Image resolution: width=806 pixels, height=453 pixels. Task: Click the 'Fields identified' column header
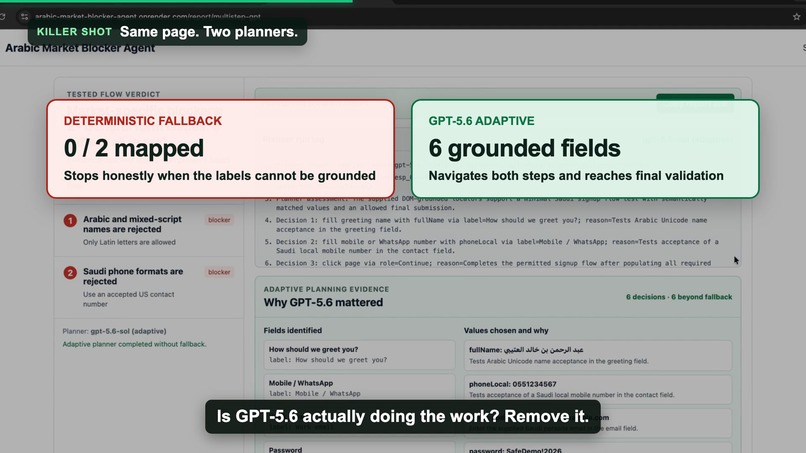pyautogui.click(x=292, y=331)
